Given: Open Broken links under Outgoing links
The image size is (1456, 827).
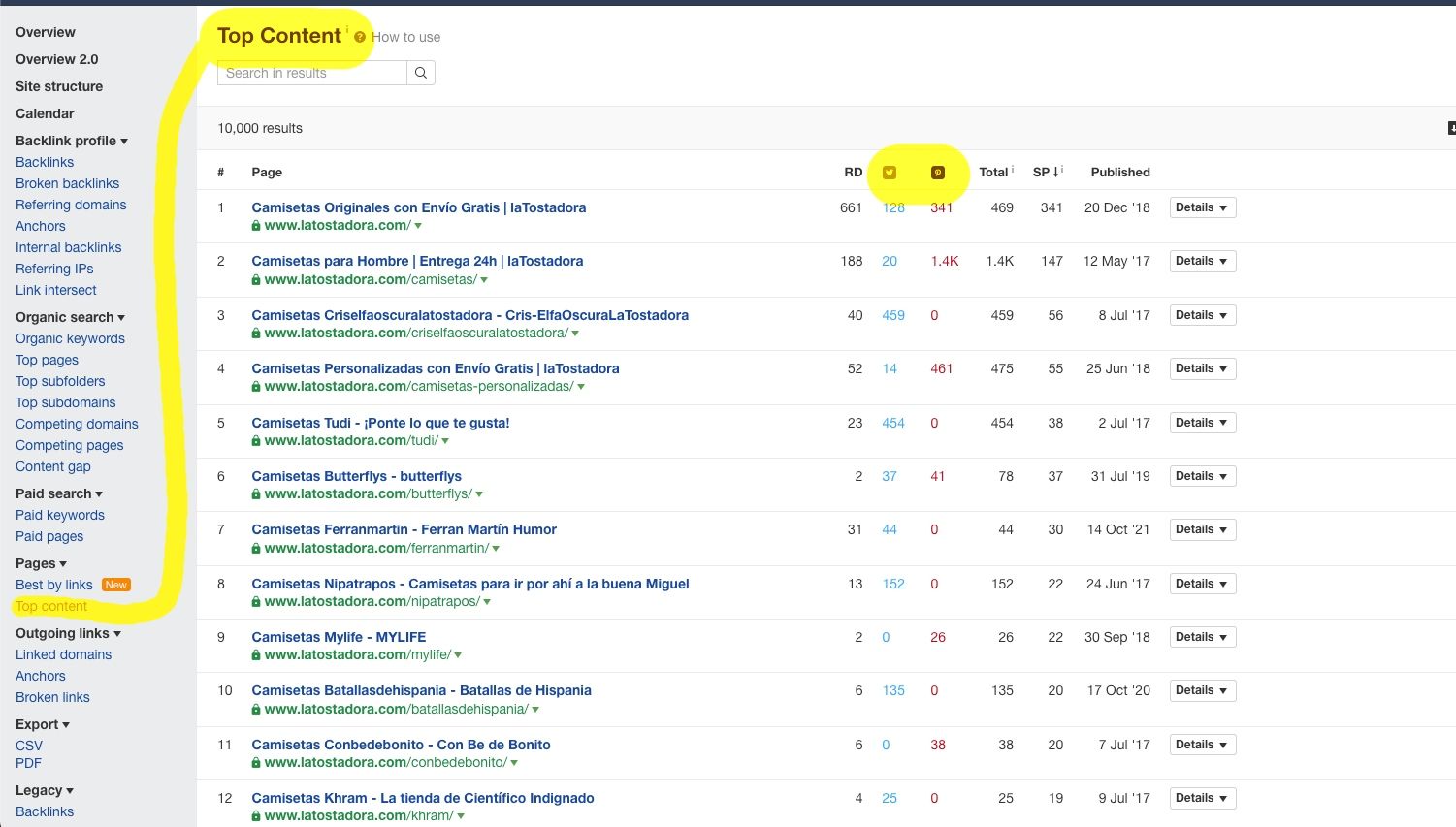Looking at the screenshot, I should tap(52, 697).
